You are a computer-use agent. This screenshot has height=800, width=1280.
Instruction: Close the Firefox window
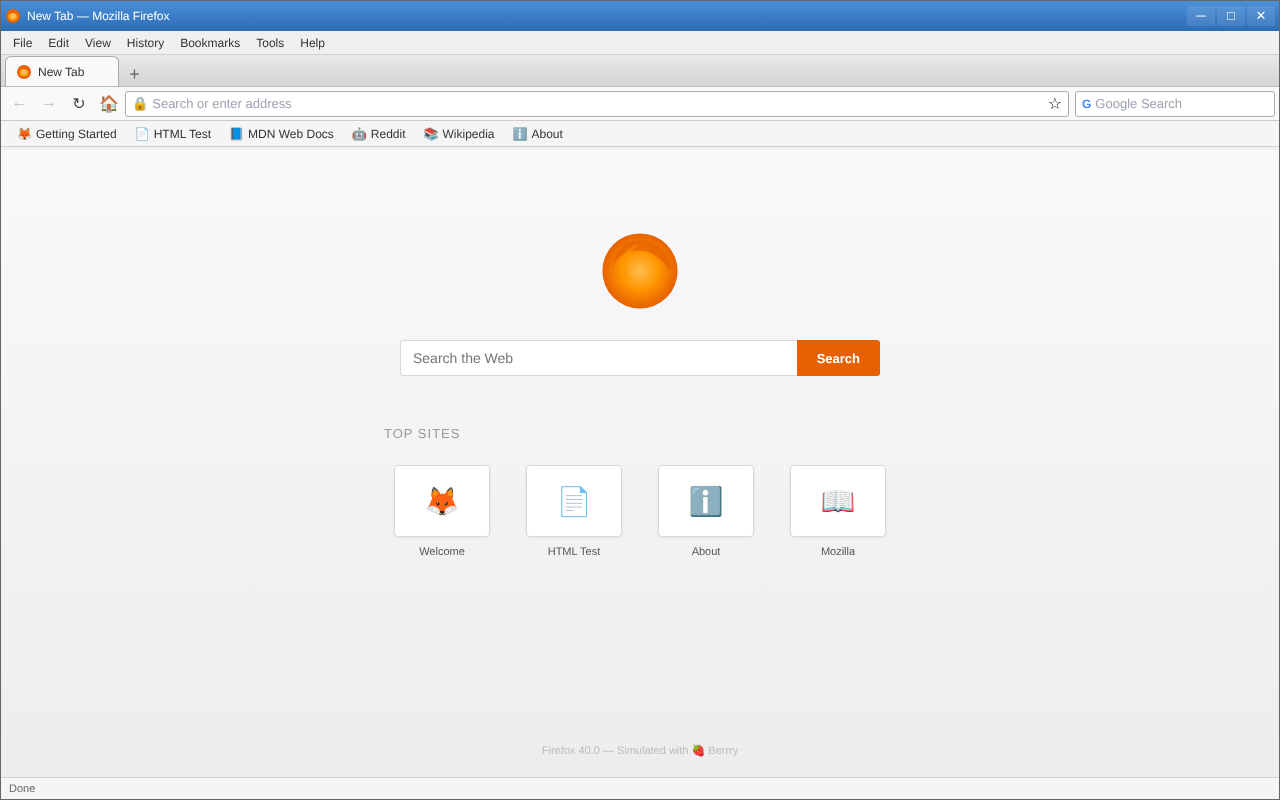[x=1261, y=16]
